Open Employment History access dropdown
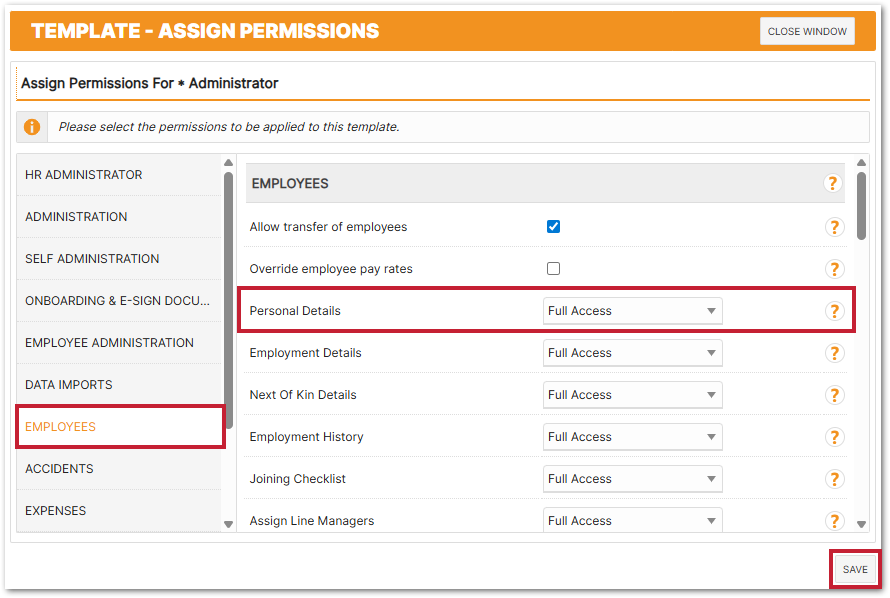 (632, 437)
